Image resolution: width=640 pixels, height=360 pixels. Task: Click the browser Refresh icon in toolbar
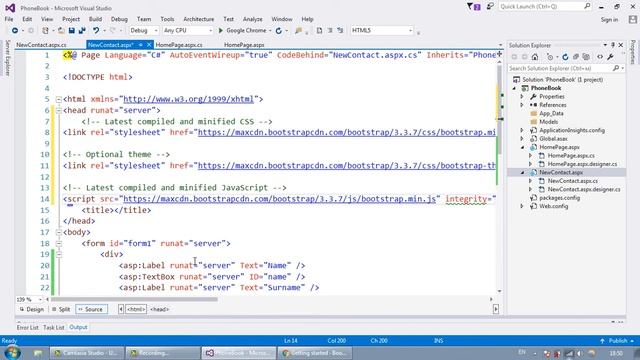pos(279,31)
